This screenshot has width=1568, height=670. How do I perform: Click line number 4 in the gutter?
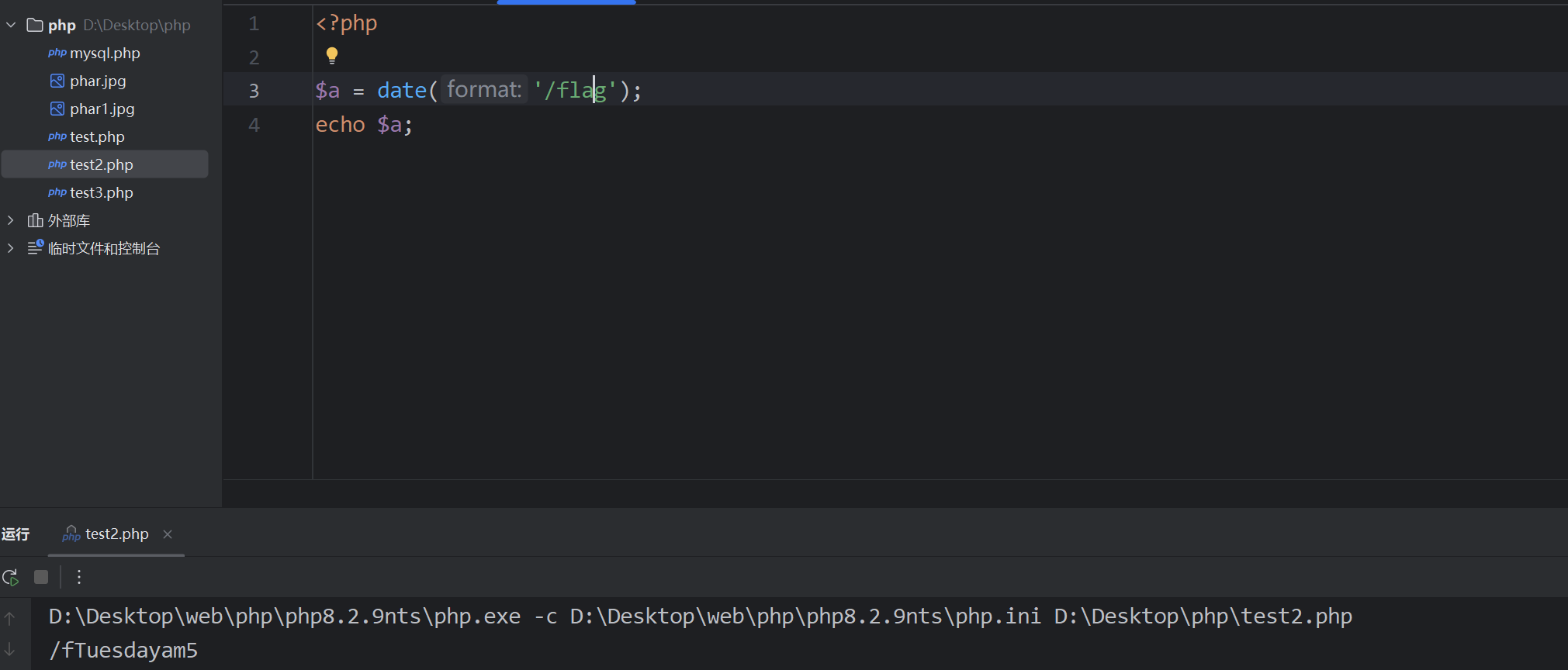pyautogui.click(x=254, y=125)
